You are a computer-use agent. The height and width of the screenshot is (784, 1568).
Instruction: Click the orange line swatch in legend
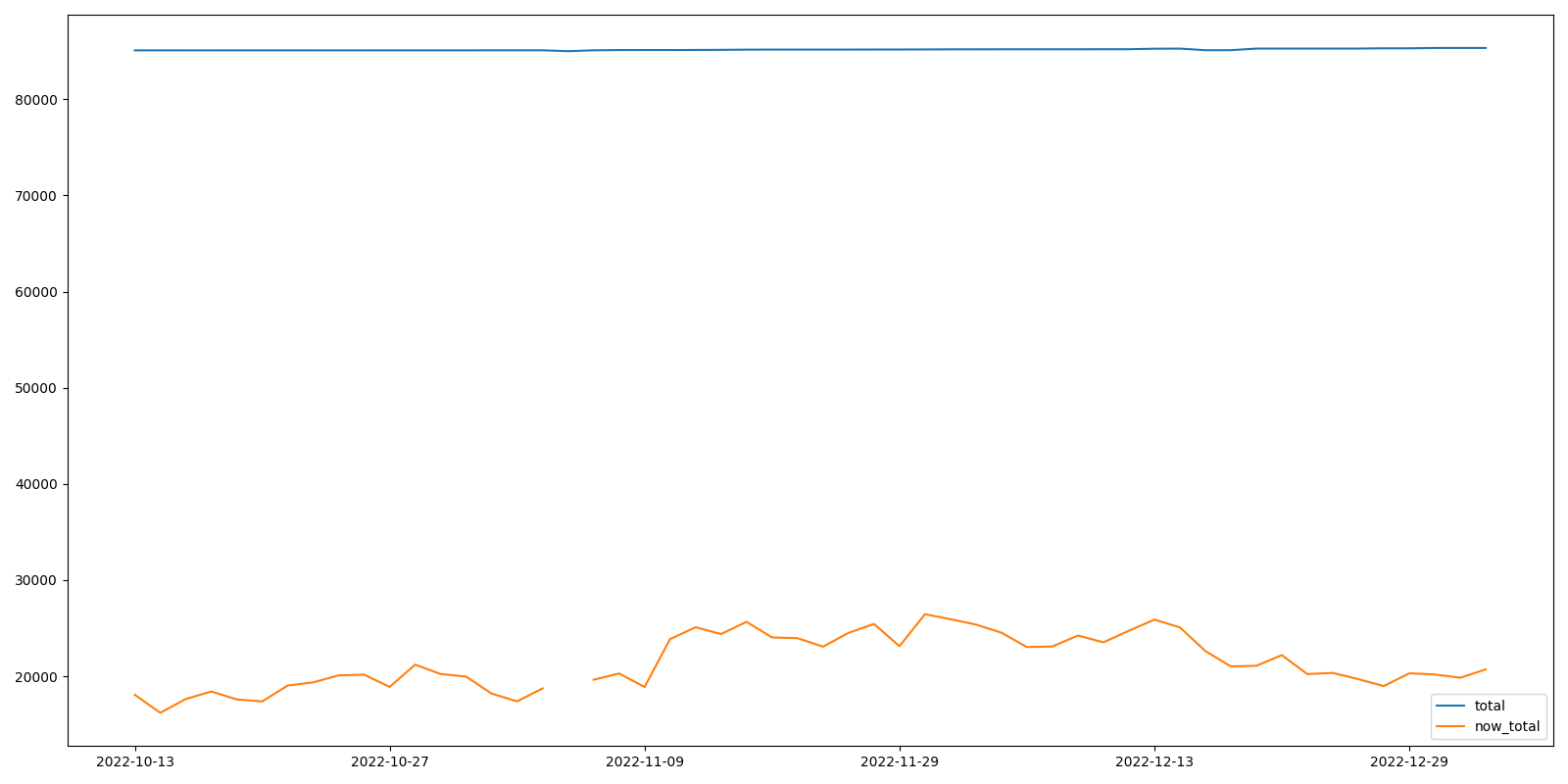[x=1450, y=727]
